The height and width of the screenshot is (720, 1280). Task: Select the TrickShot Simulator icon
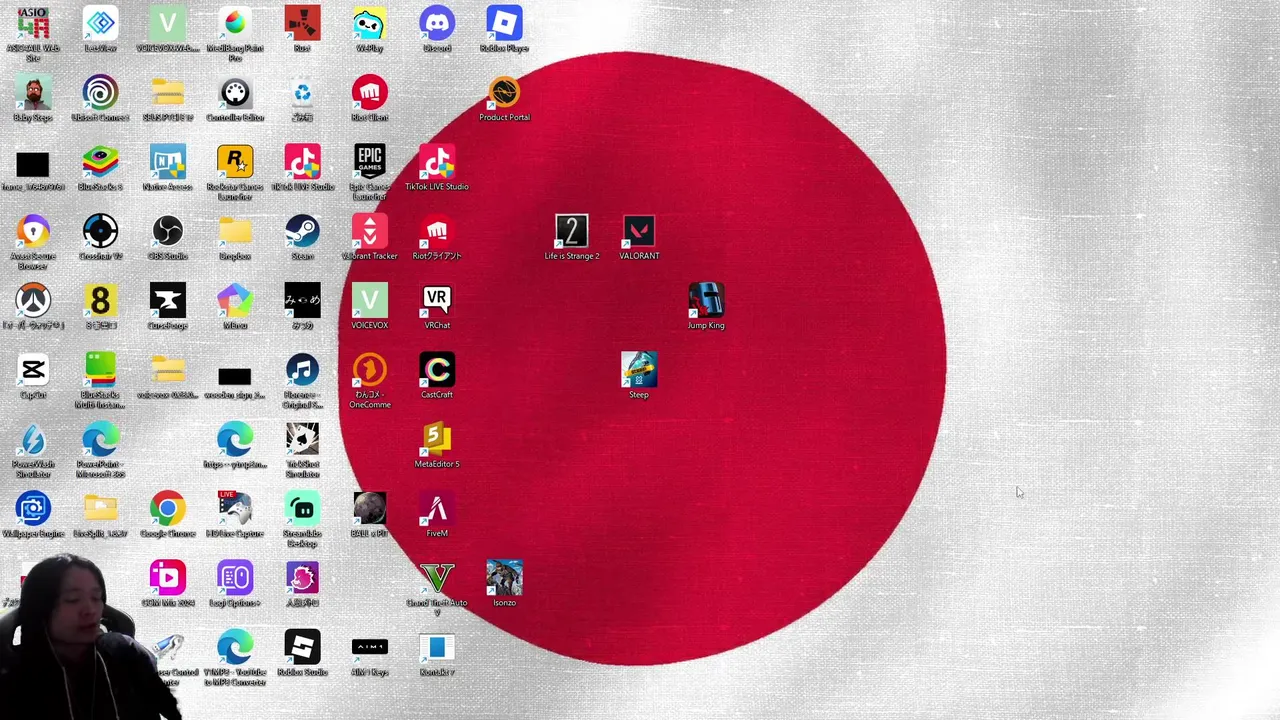[302, 440]
